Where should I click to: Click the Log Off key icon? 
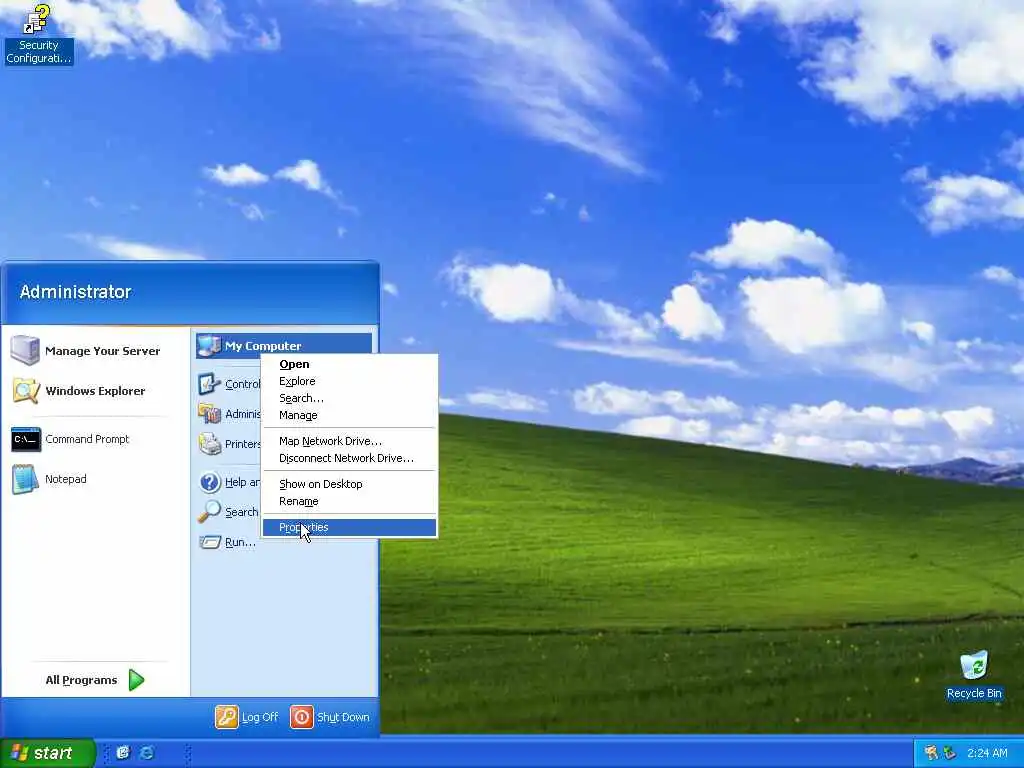[x=227, y=717]
